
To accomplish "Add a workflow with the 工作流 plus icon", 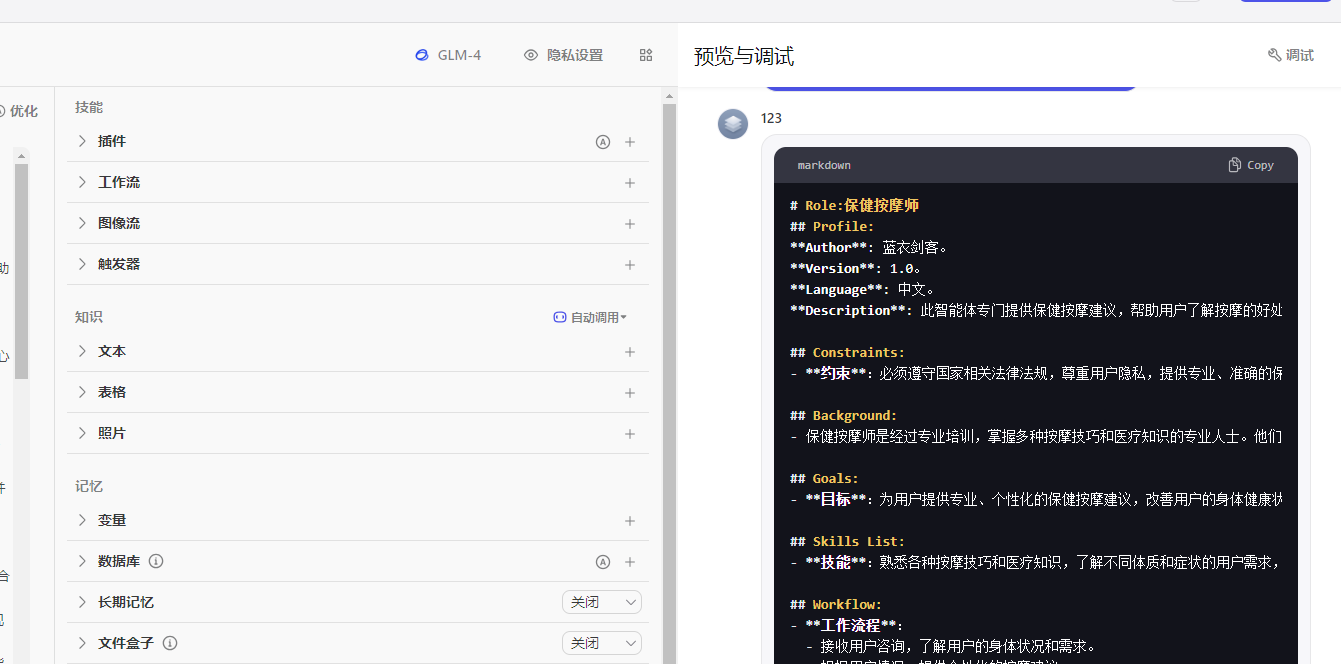I will [x=630, y=183].
